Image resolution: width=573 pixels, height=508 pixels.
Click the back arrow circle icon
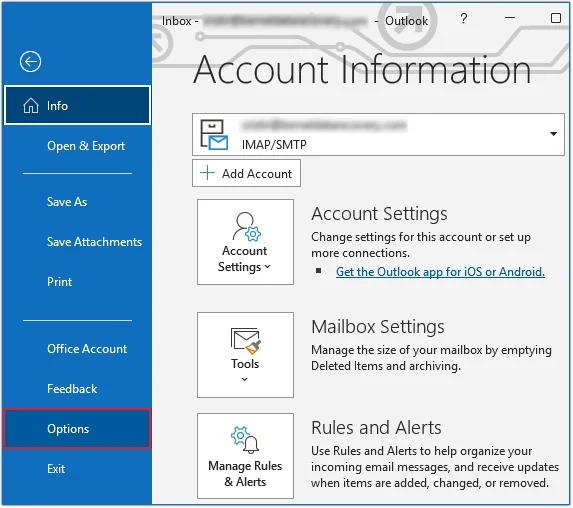point(30,61)
